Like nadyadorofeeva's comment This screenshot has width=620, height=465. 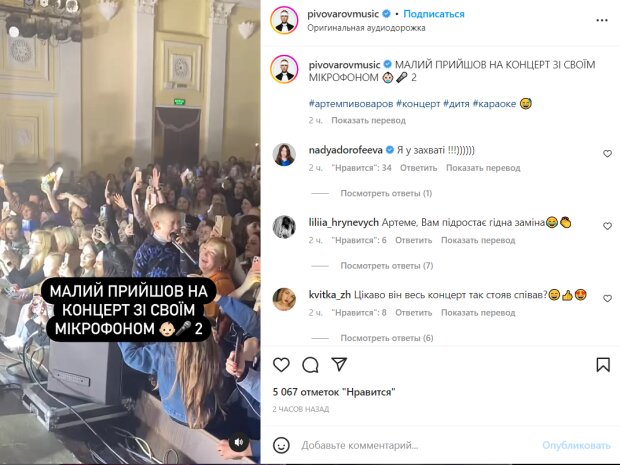click(607, 154)
